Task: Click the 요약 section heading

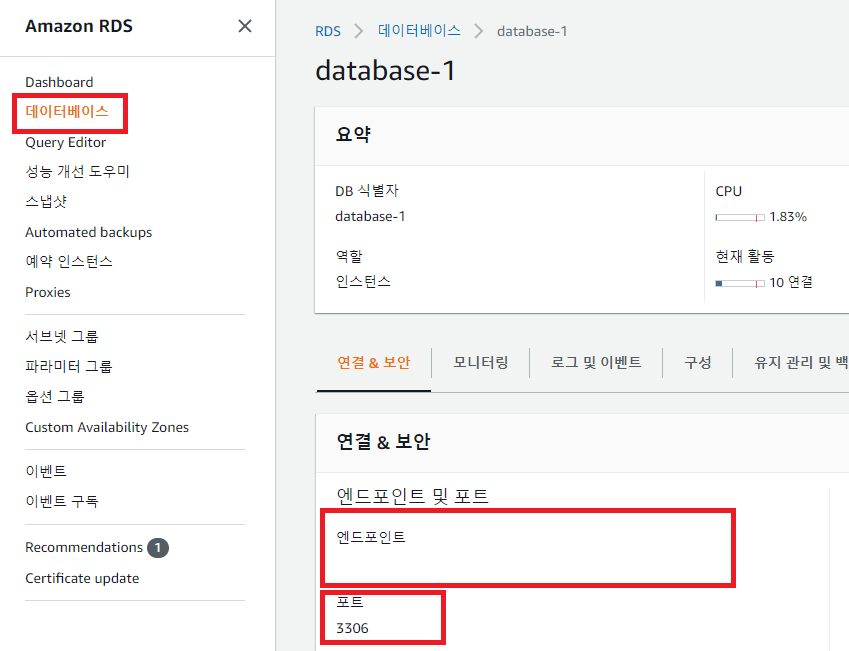Action: click(353, 134)
